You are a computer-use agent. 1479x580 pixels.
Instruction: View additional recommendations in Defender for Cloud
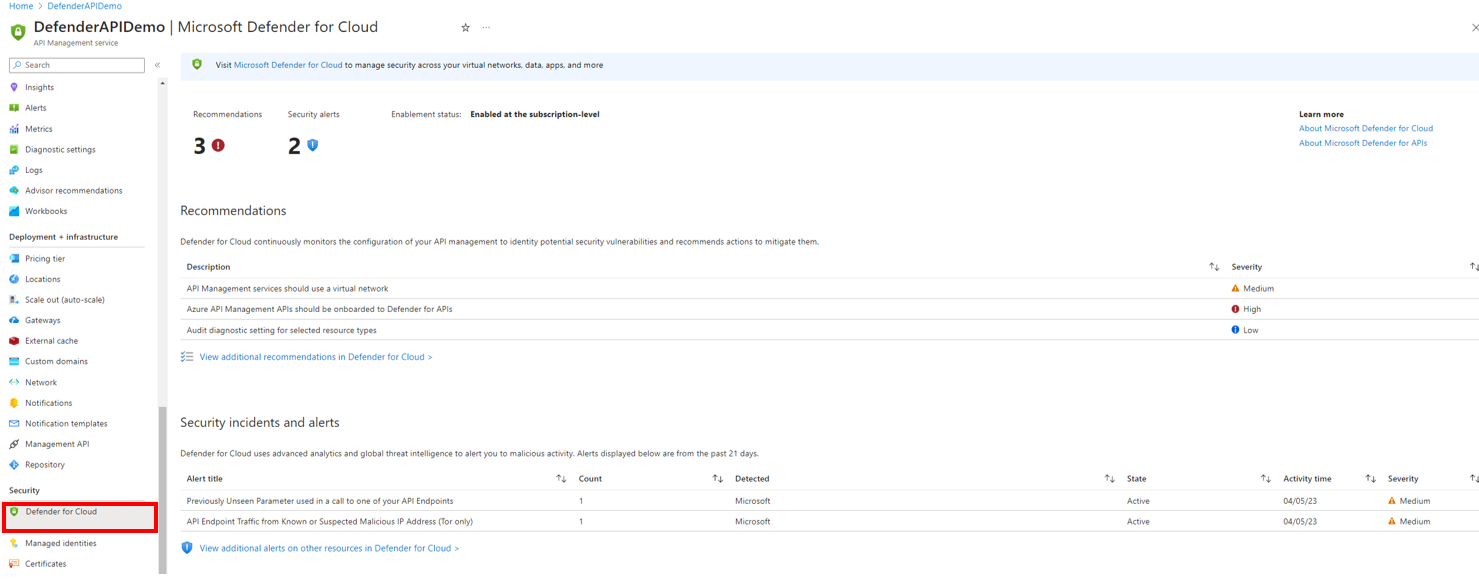coord(315,357)
